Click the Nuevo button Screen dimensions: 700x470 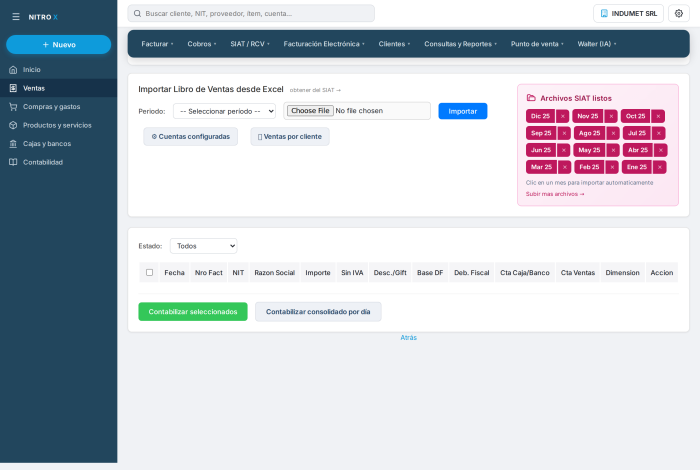pos(58,45)
